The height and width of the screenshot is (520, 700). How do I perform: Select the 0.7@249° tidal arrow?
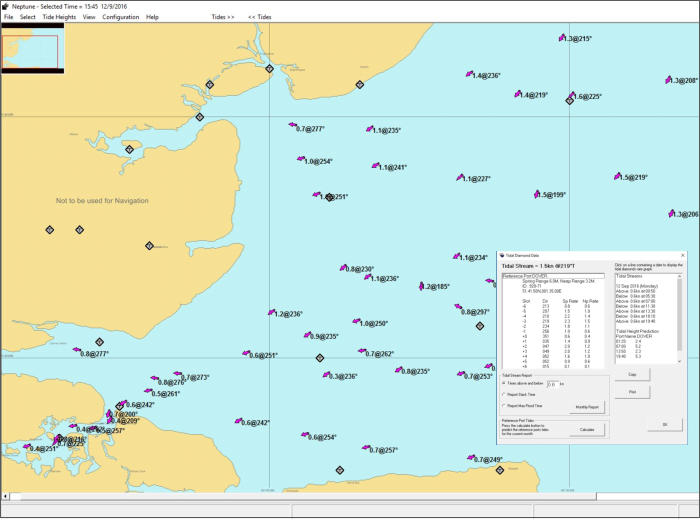[469, 460]
